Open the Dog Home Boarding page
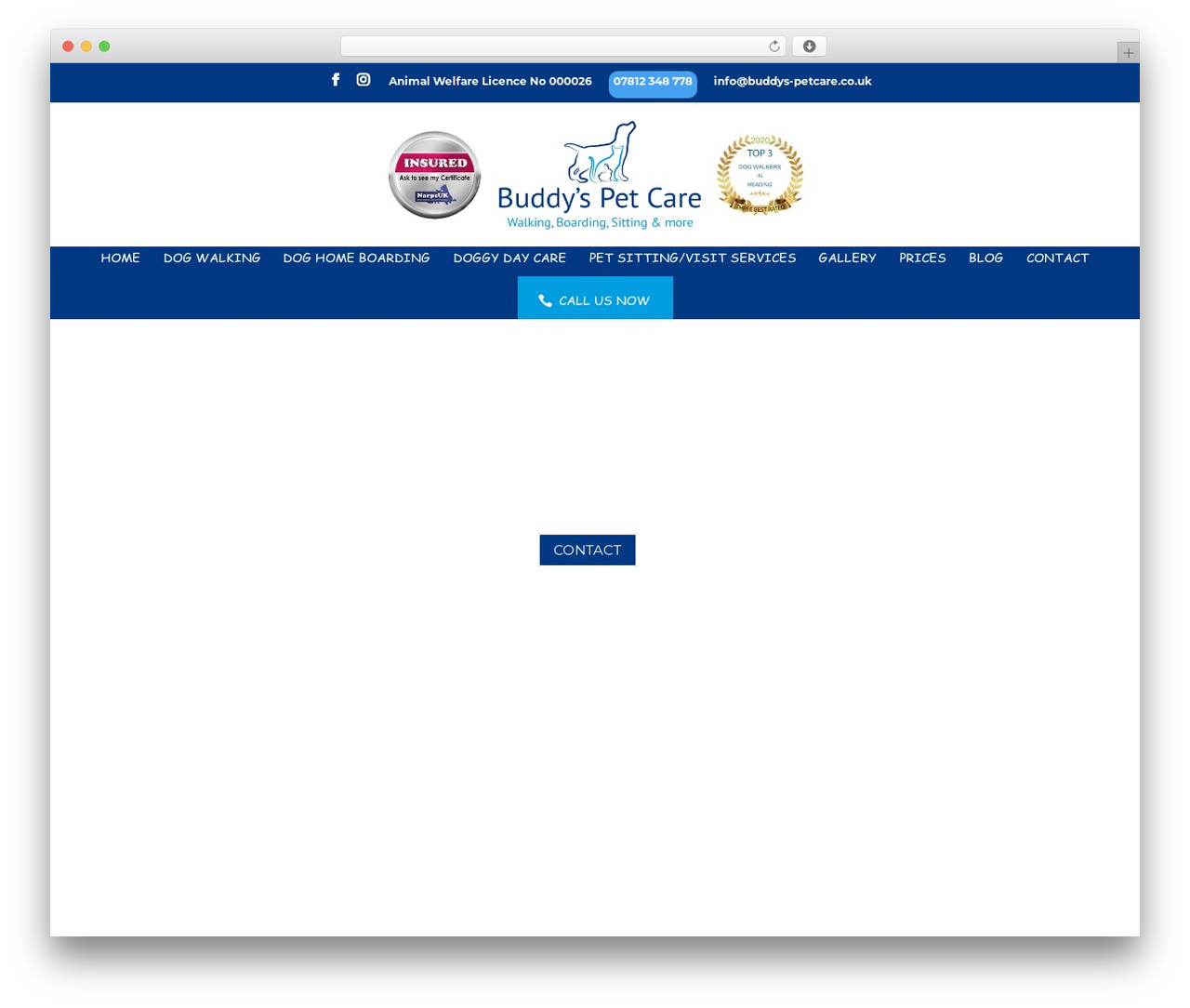 tap(356, 258)
